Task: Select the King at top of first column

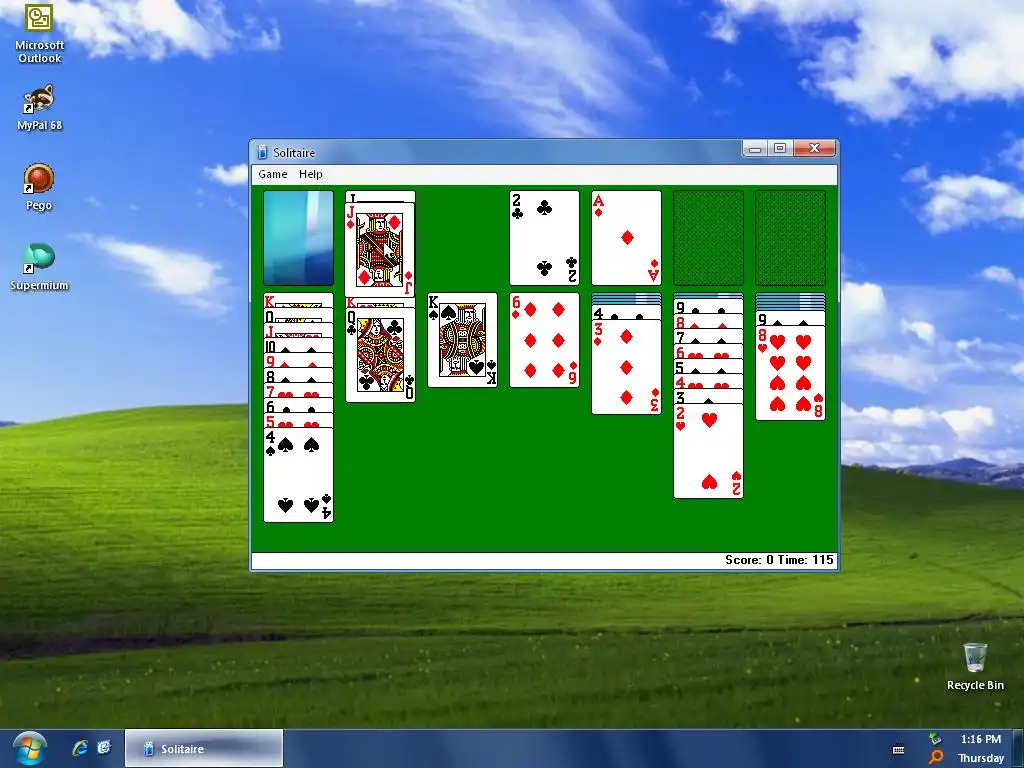Action: tap(298, 300)
